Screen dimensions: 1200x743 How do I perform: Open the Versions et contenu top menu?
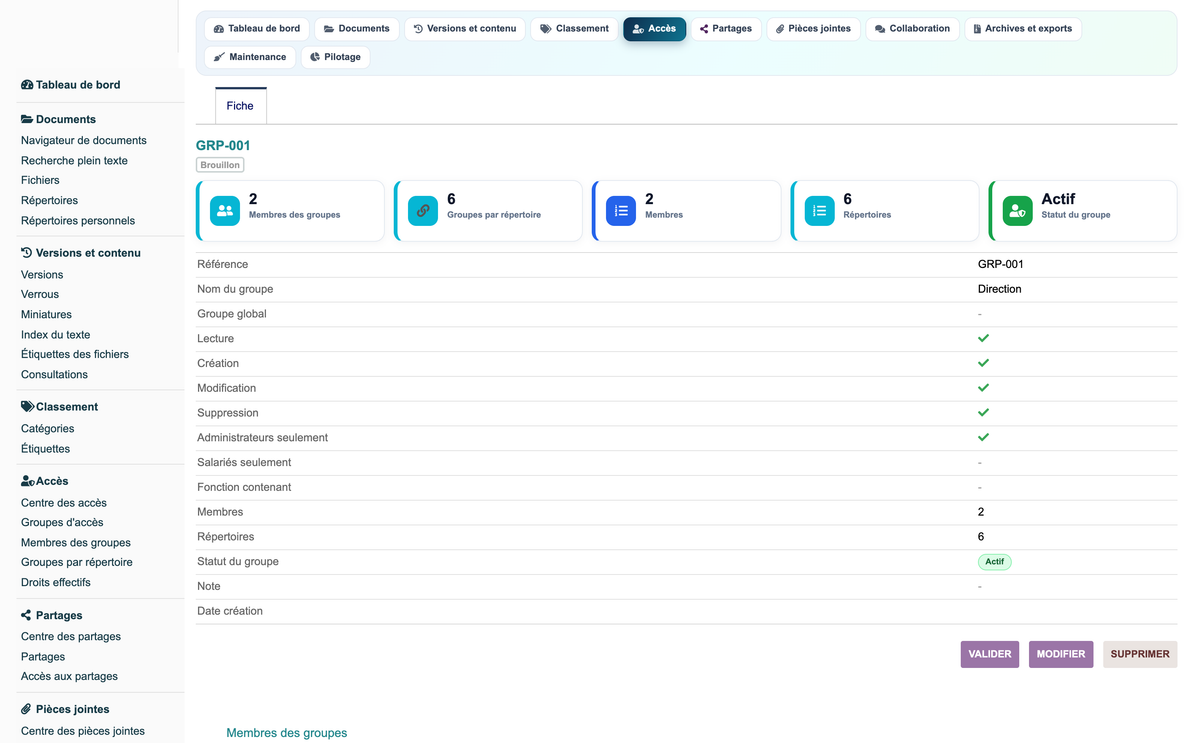click(x=465, y=29)
